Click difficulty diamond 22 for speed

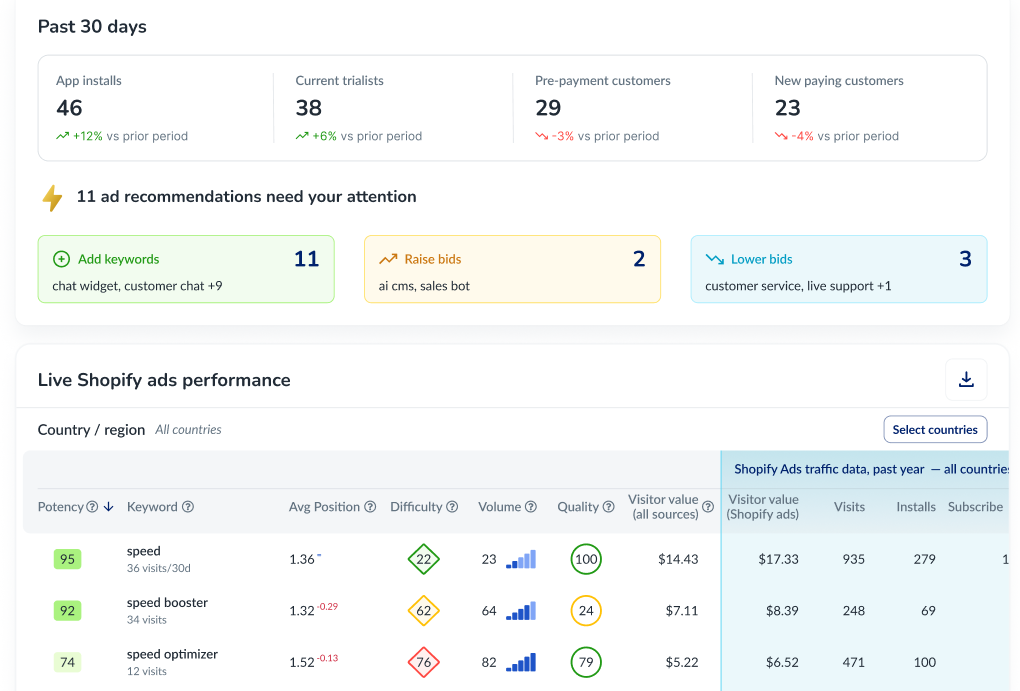(423, 559)
